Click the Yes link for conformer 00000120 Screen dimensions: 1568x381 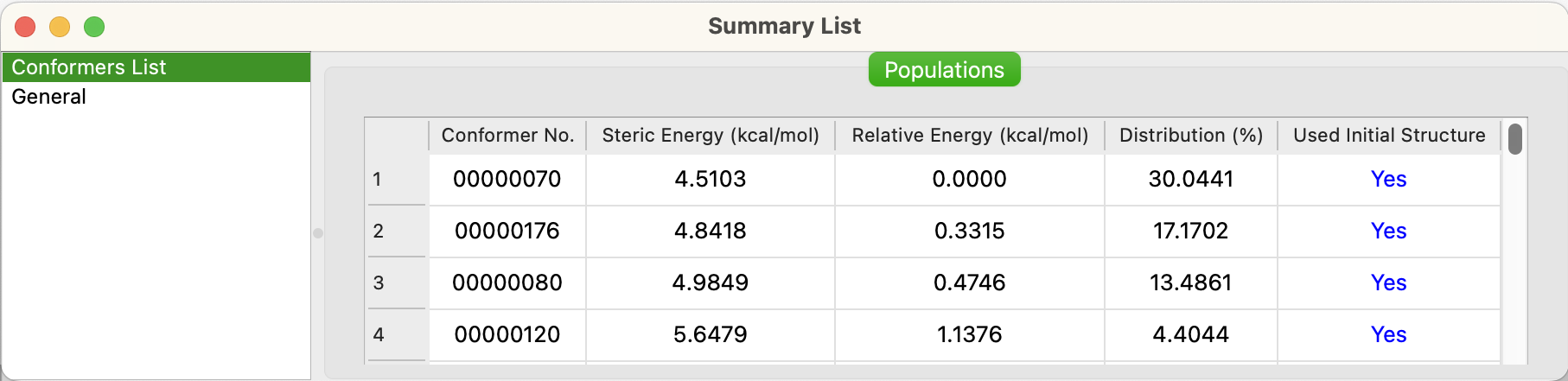click(x=1388, y=335)
